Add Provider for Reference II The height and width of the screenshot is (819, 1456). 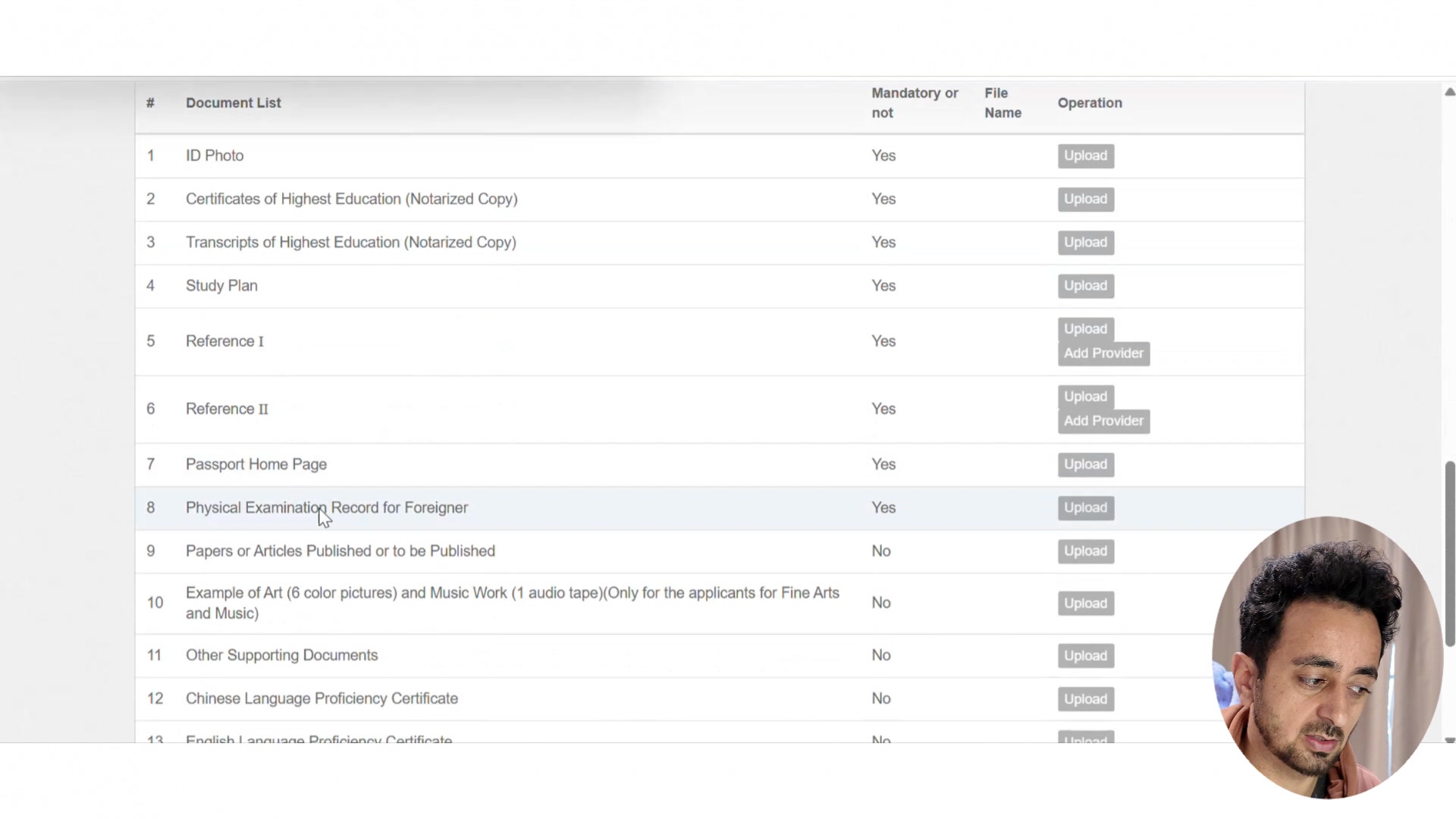pos(1103,421)
